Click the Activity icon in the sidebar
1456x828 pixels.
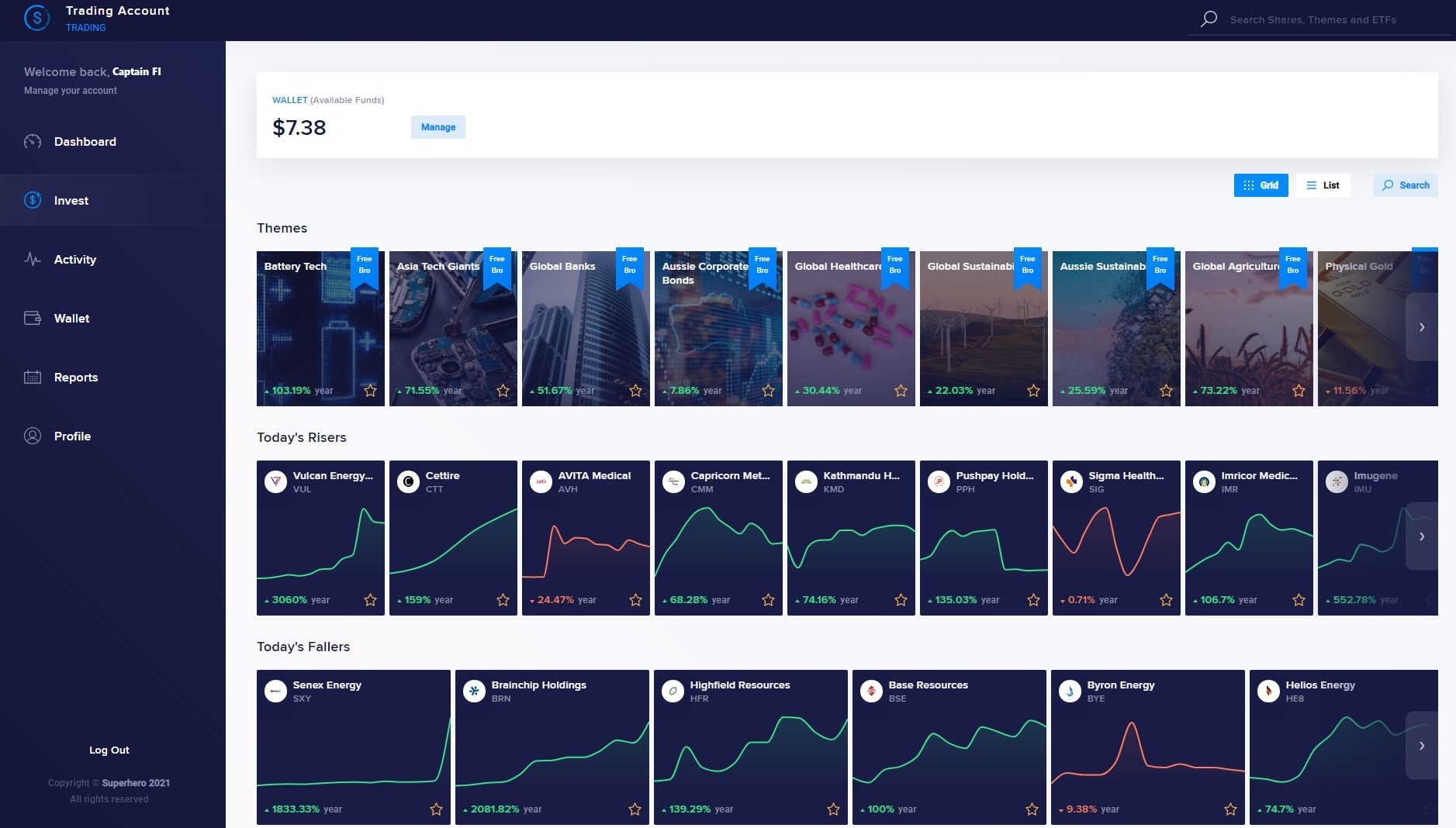33,259
